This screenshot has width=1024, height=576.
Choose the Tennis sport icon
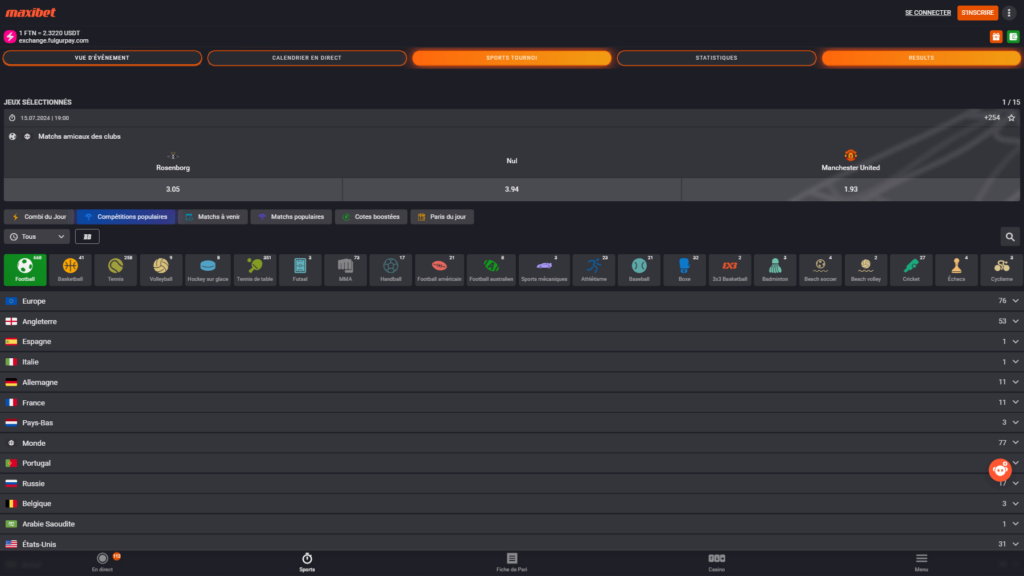116,269
